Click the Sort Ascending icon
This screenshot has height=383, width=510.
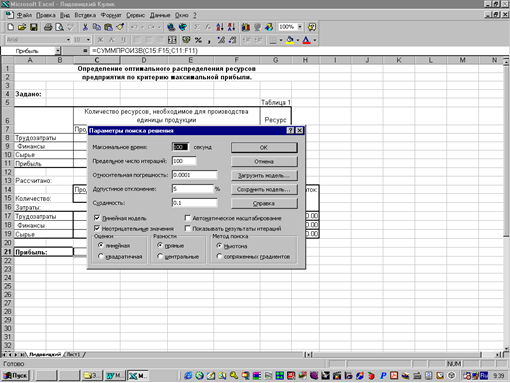point(220,27)
